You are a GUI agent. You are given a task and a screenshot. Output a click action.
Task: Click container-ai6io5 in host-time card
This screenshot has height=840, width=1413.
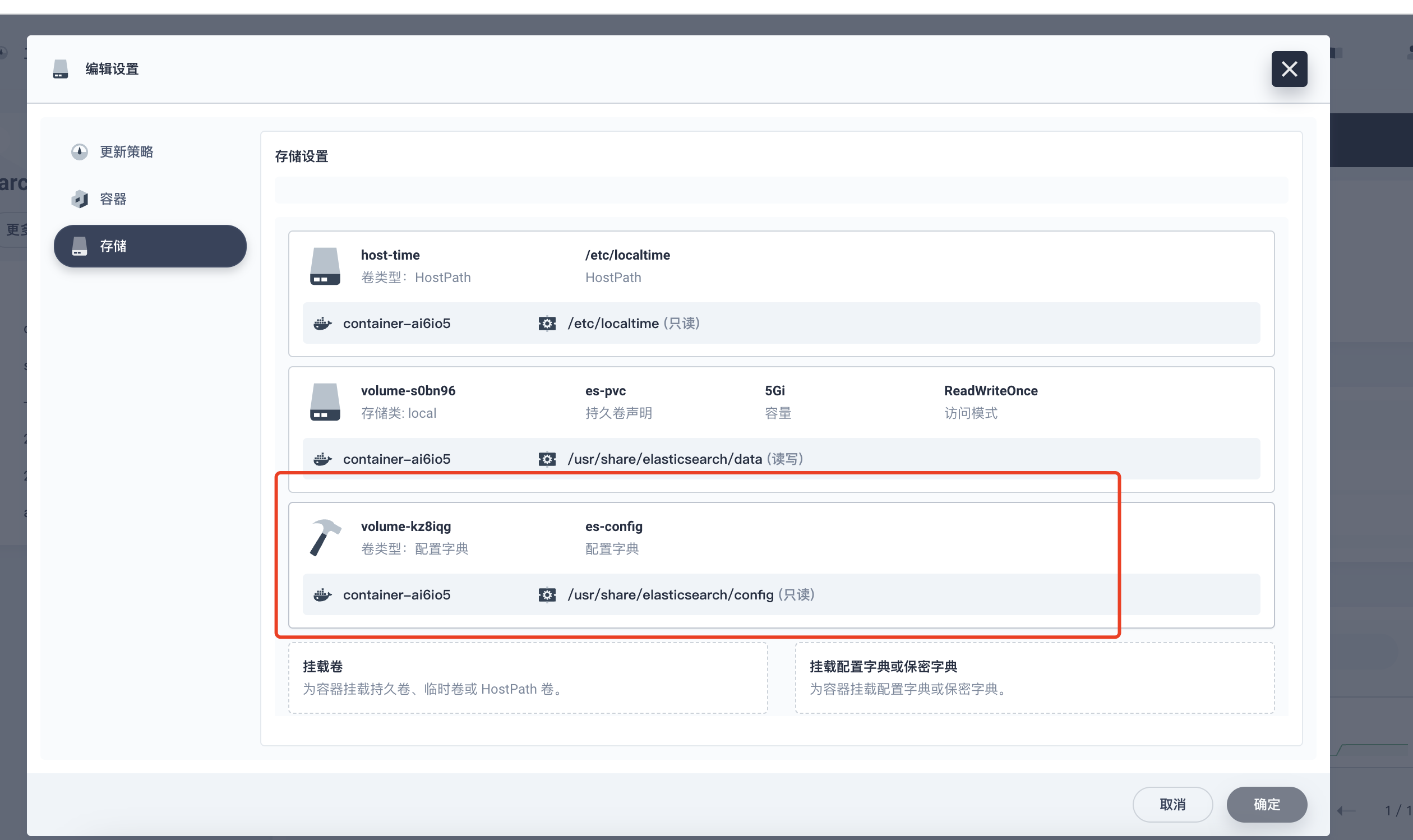(x=396, y=323)
